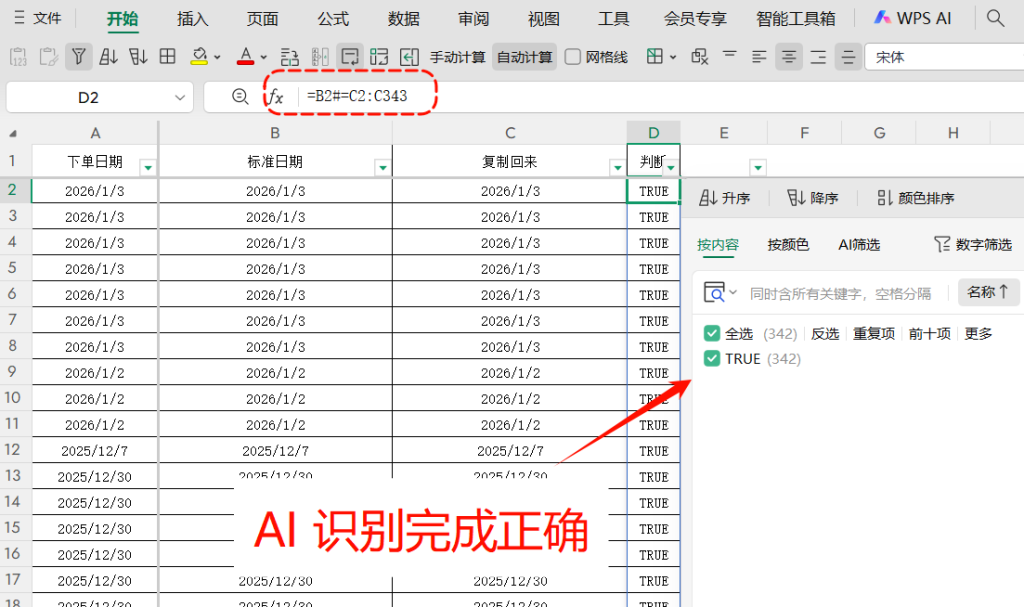Click the top vertical align icon

(x=729, y=57)
